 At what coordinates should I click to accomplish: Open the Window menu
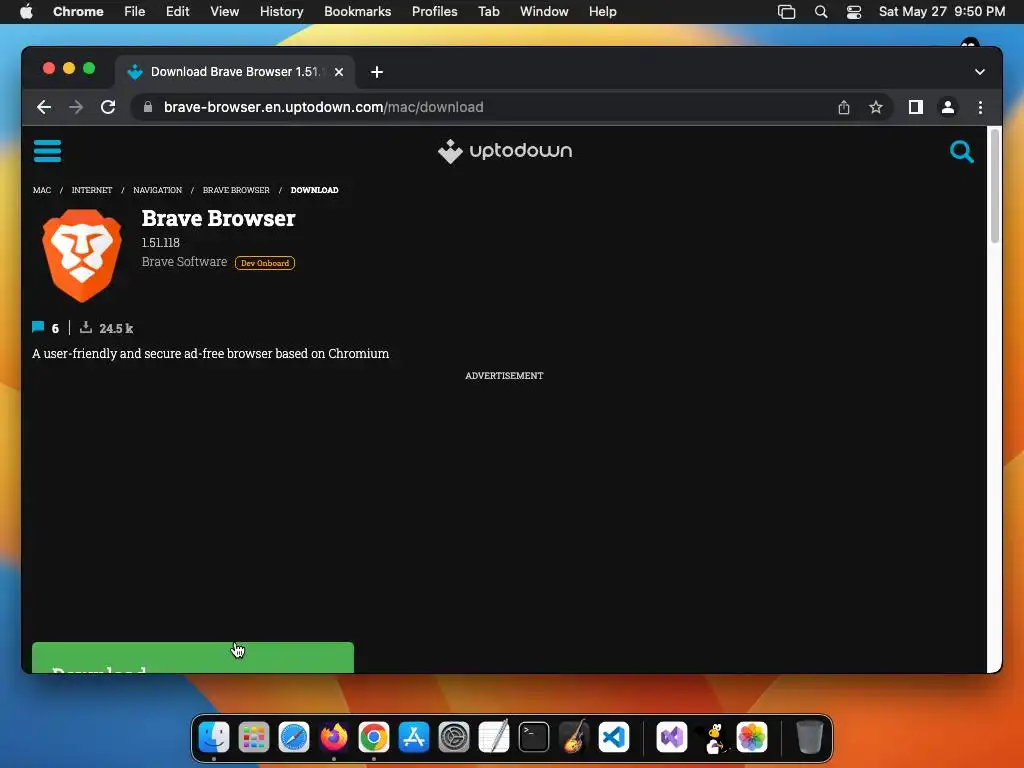544,12
